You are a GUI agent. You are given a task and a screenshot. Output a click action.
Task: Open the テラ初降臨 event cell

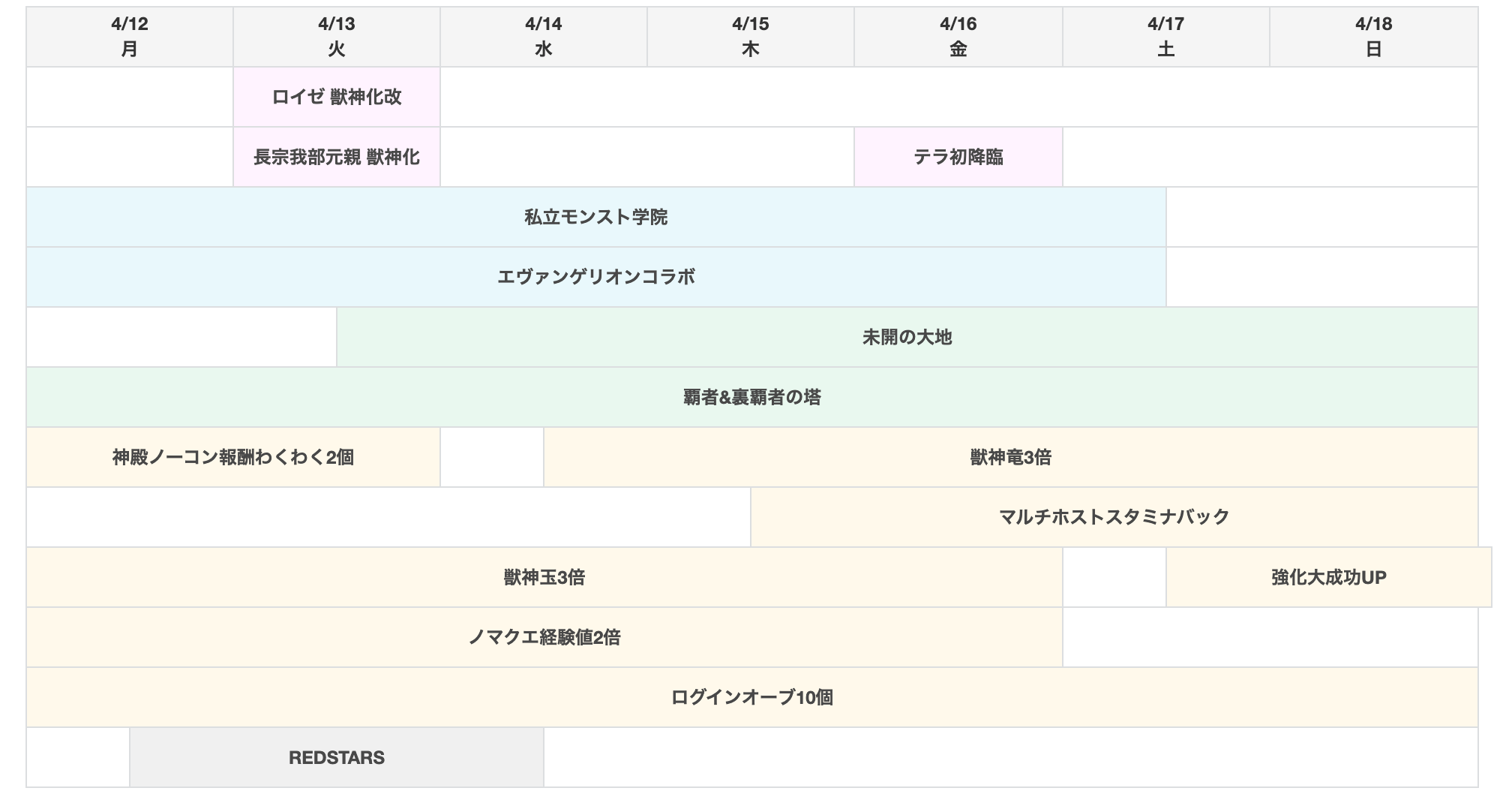tap(958, 157)
